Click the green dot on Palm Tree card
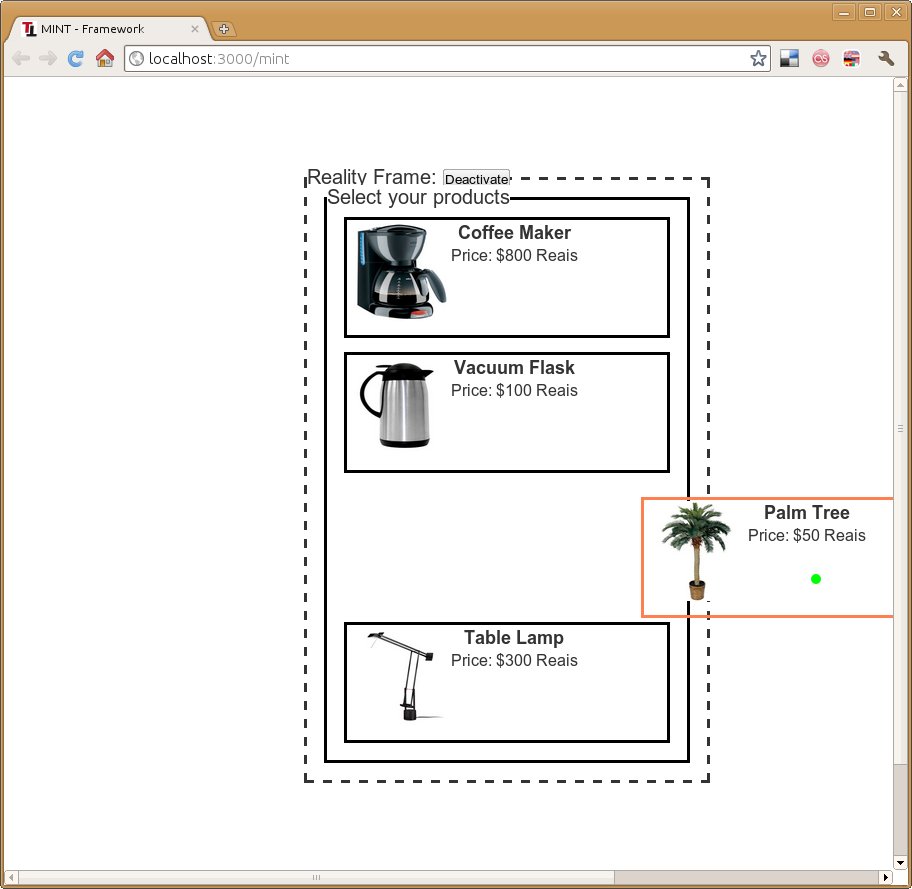Screen dimensions: 912x889 tap(816, 579)
